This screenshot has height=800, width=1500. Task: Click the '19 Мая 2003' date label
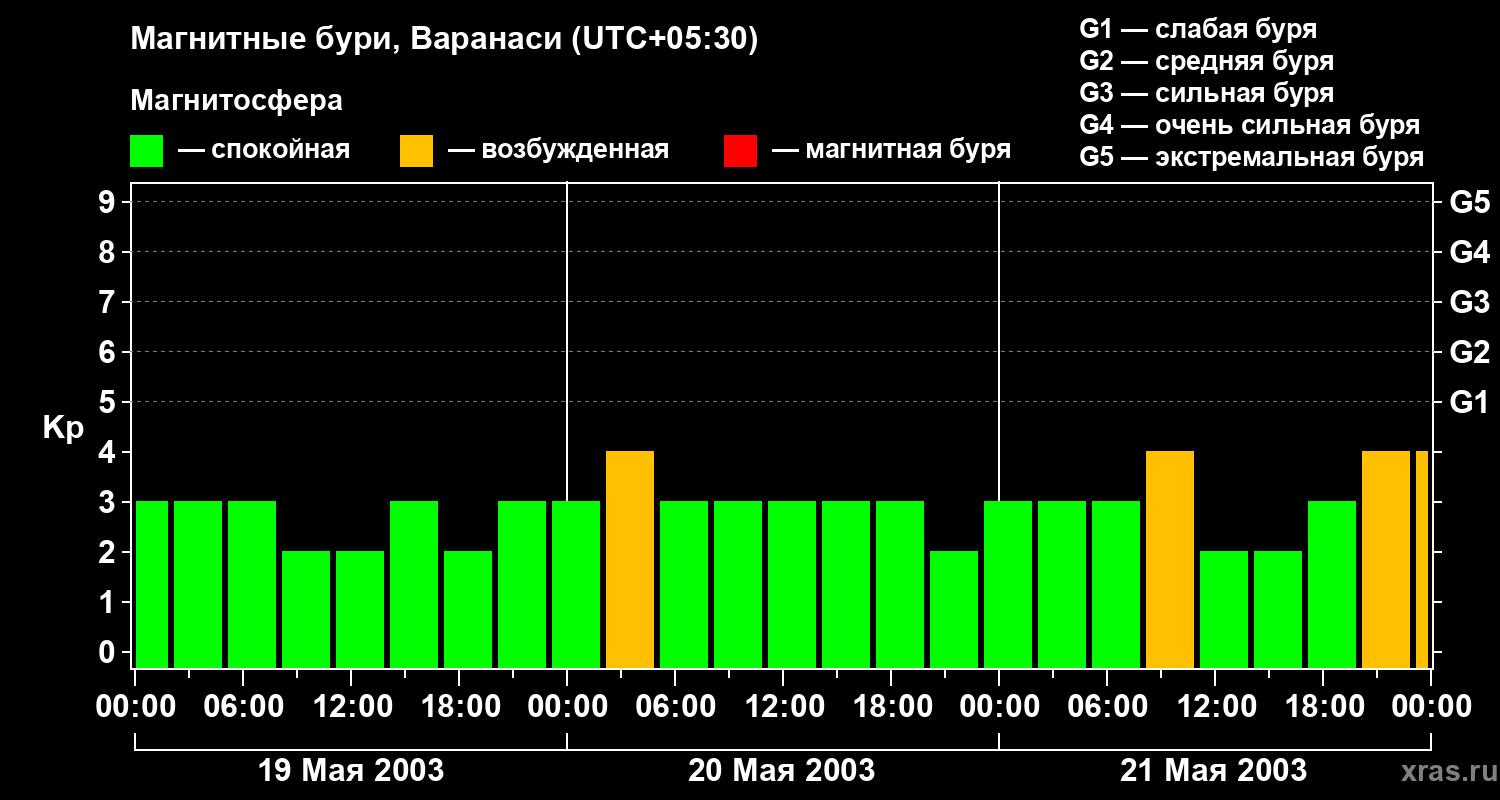tap(351, 770)
